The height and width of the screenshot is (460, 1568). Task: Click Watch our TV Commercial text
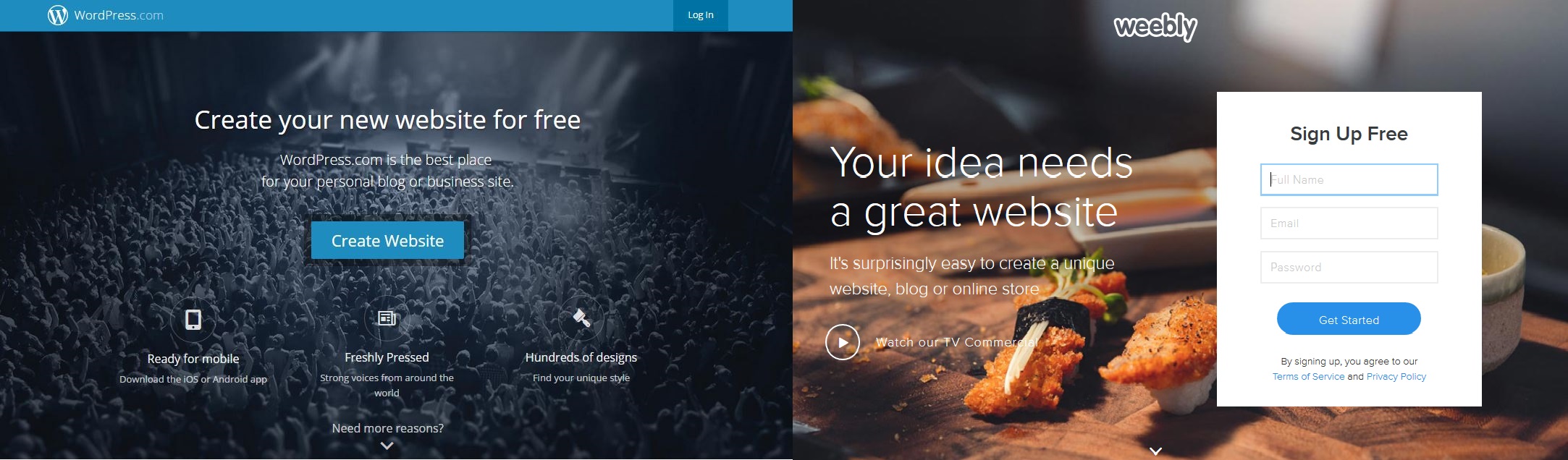[956, 342]
